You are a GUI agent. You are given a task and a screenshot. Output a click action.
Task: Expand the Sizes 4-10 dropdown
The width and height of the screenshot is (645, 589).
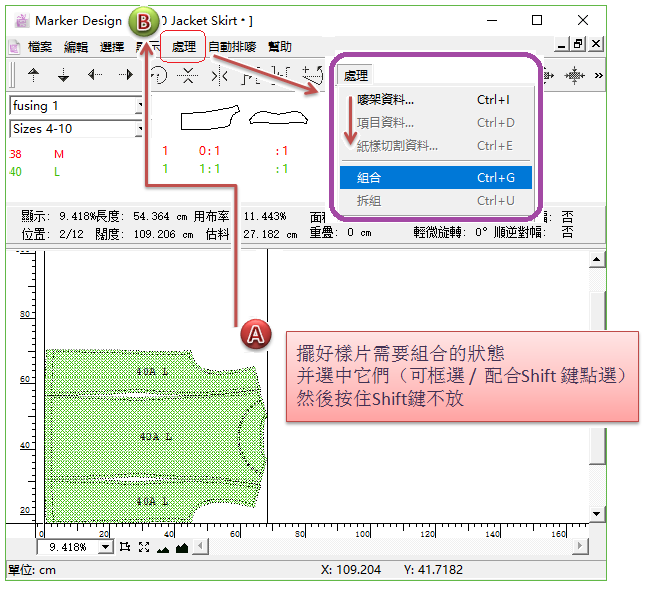point(141,129)
